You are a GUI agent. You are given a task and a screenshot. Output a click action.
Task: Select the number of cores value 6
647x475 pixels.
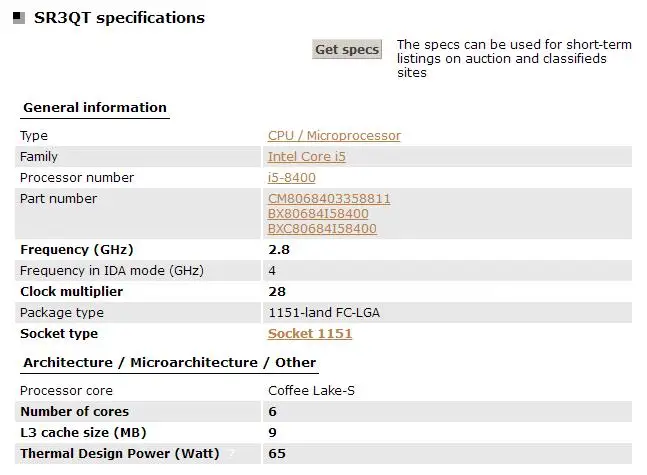pos(272,412)
